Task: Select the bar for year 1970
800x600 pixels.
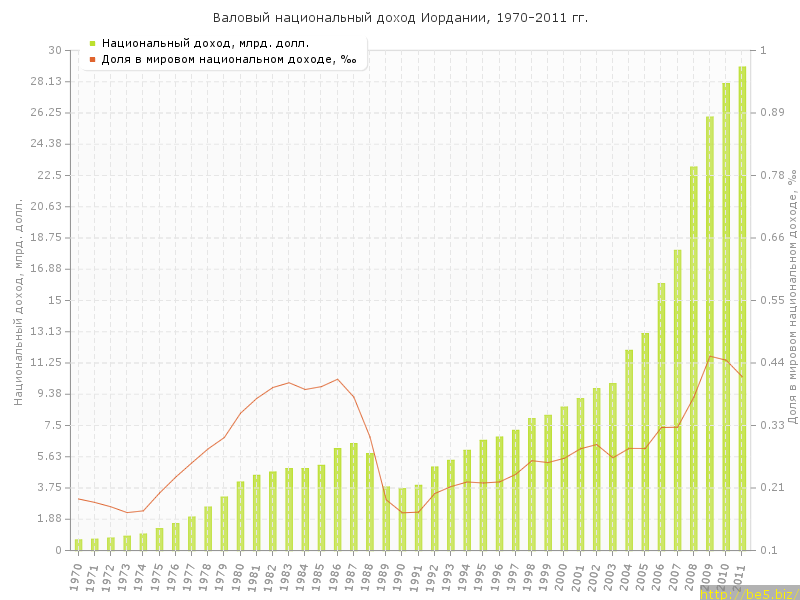Action: pos(78,544)
